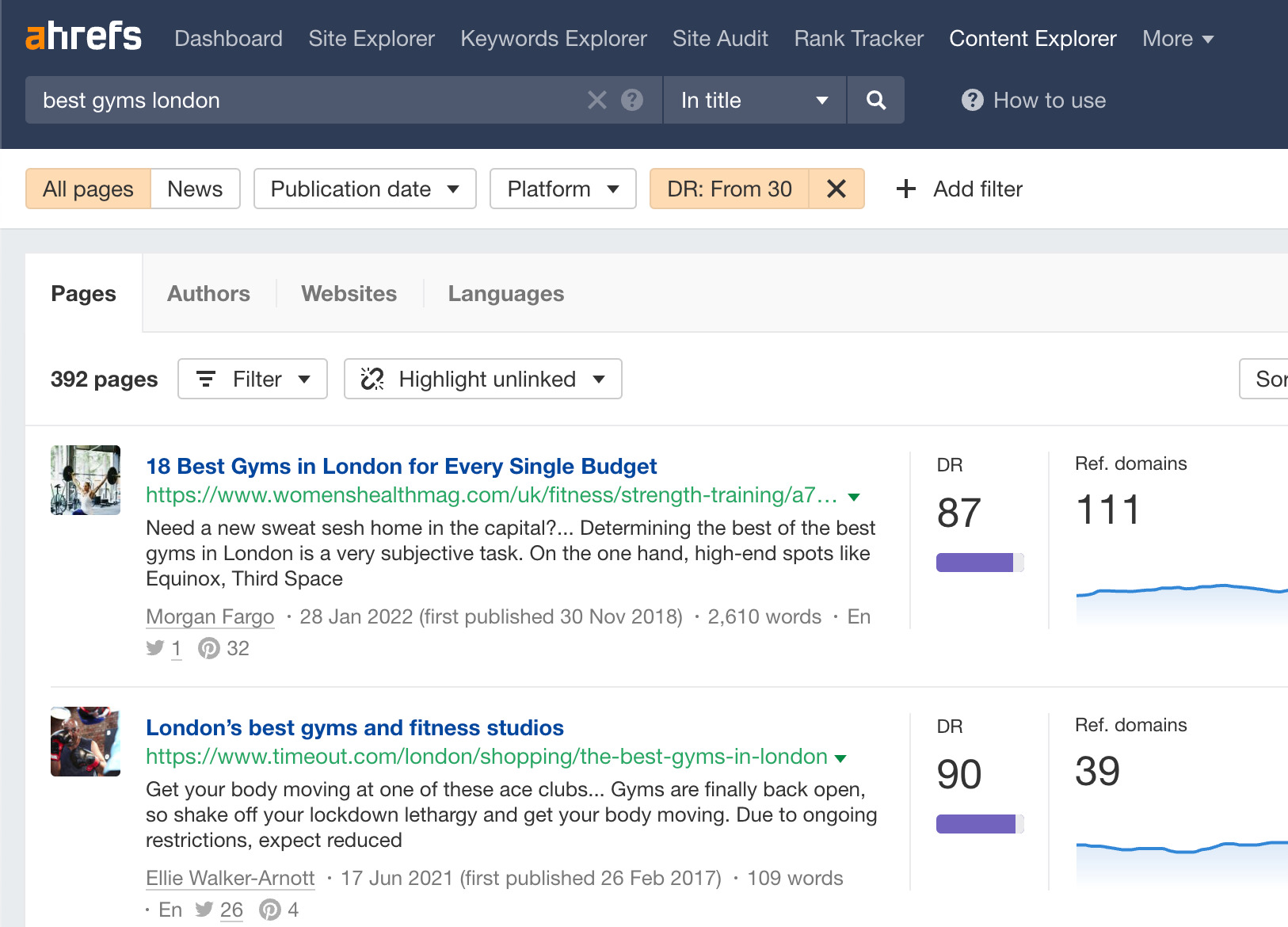Click the ahrefs logo
The image size is (1288, 927).
[83, 36]
